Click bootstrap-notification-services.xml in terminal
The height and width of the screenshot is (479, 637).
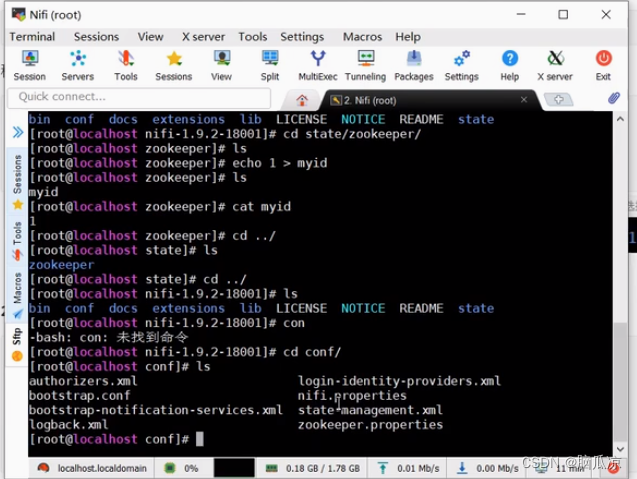click(156, 410)
